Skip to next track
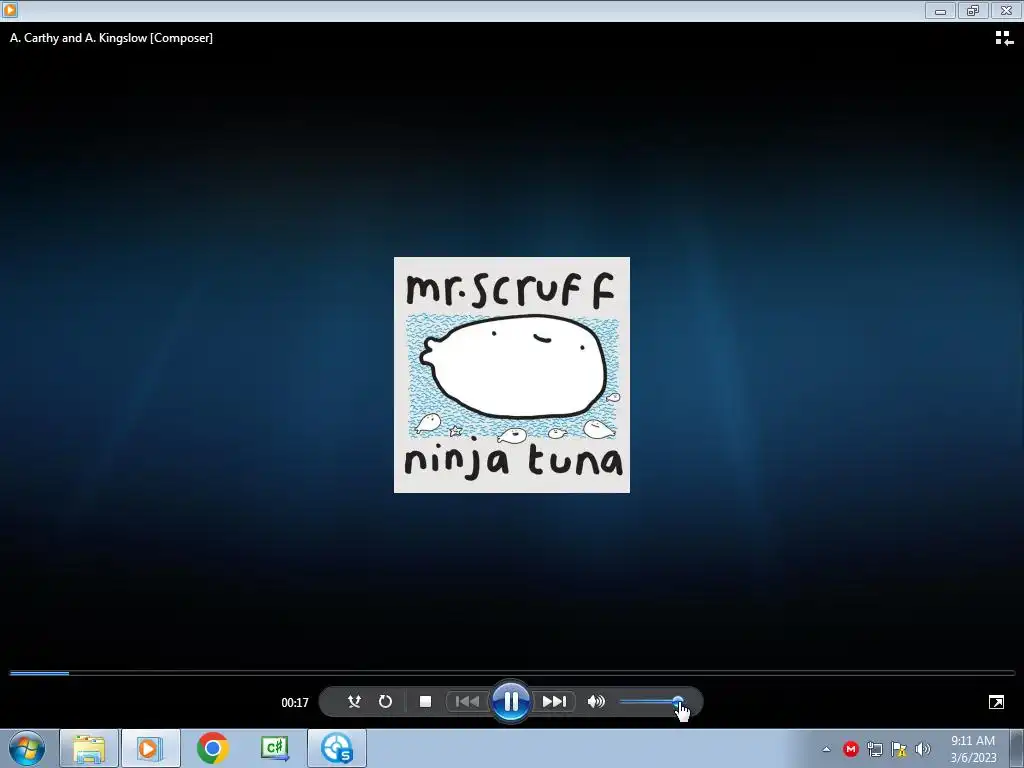The height and width of the screenshot is (768, 1024). point(554,701)
